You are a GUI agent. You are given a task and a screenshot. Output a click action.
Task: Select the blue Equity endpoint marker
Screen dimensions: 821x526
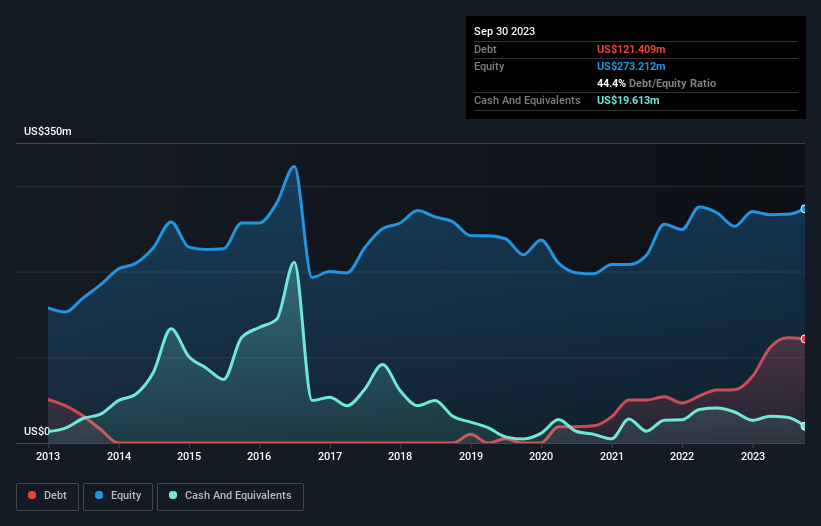pos(804,209)
